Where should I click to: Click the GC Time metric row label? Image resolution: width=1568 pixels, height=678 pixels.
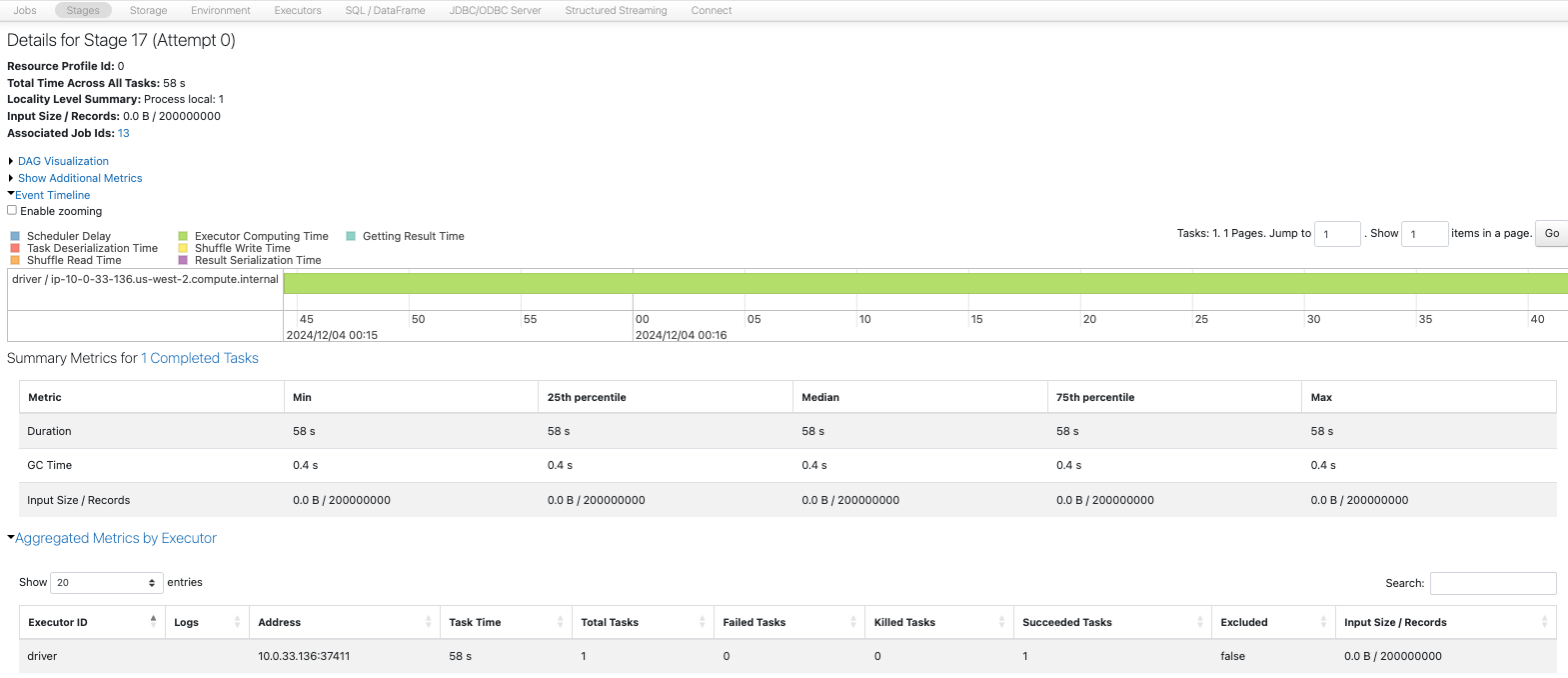click(50, 465)
